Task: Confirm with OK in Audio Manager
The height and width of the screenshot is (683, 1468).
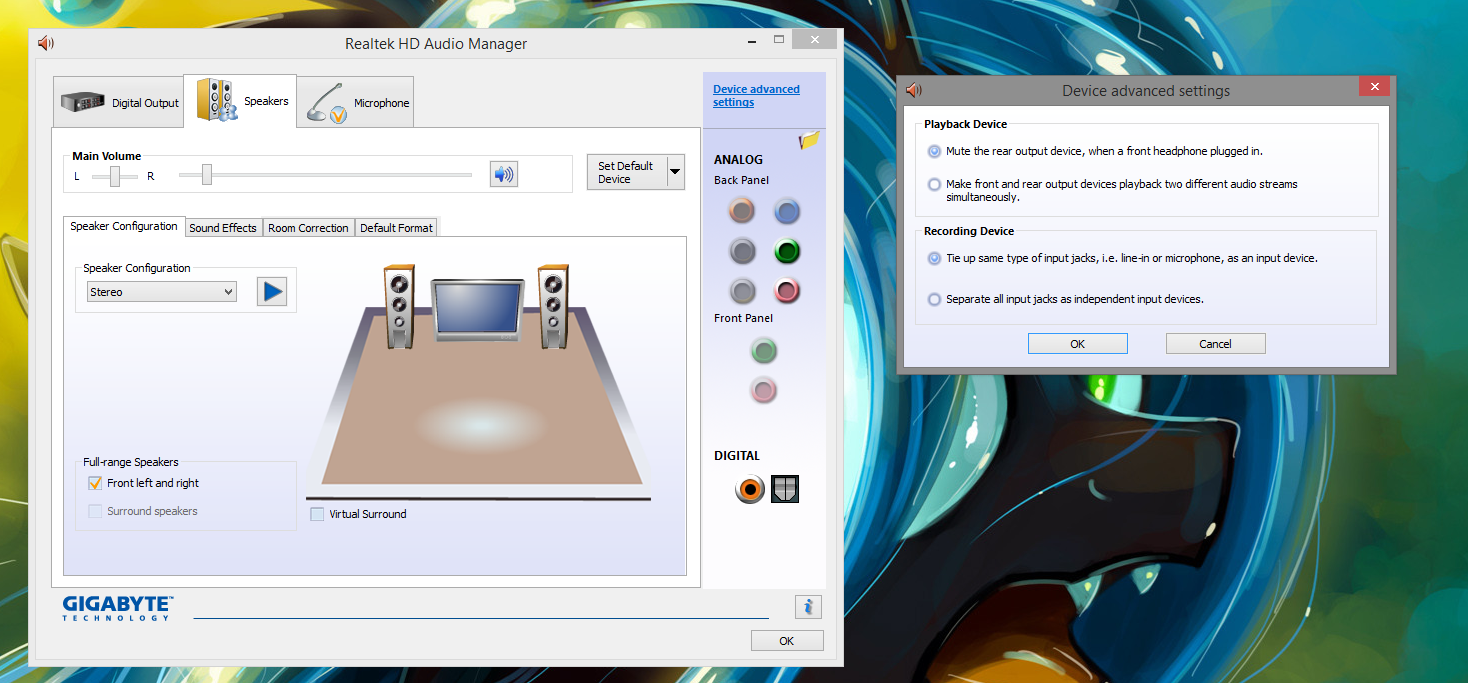Action: point(787,641)
